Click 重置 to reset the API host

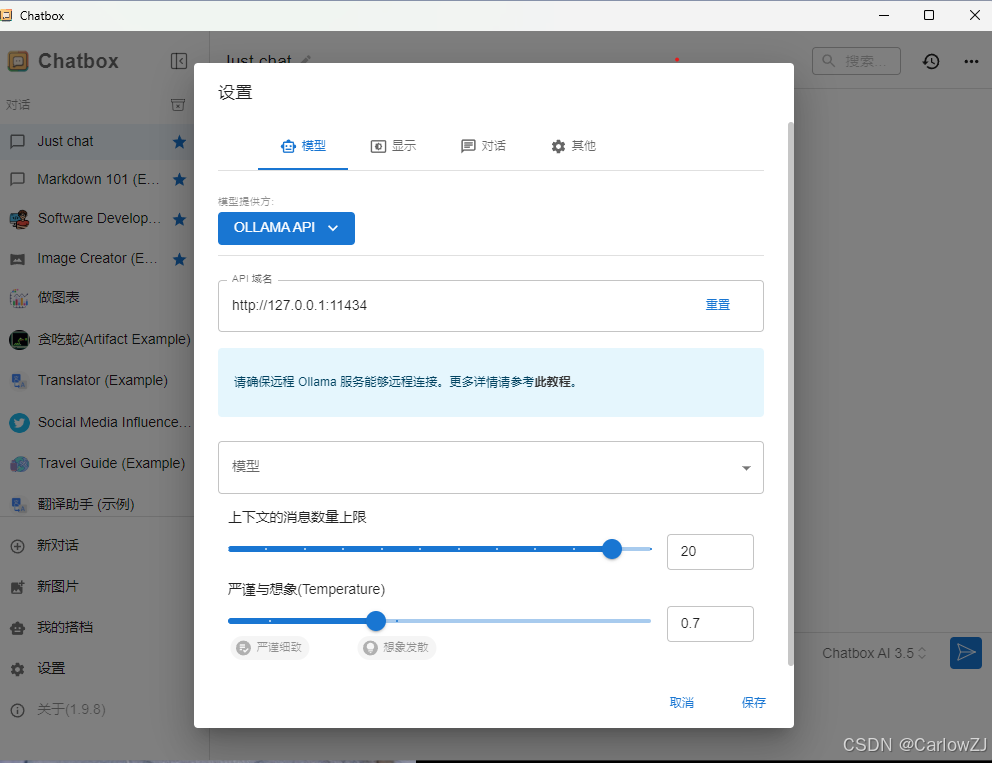pos(717,305)
